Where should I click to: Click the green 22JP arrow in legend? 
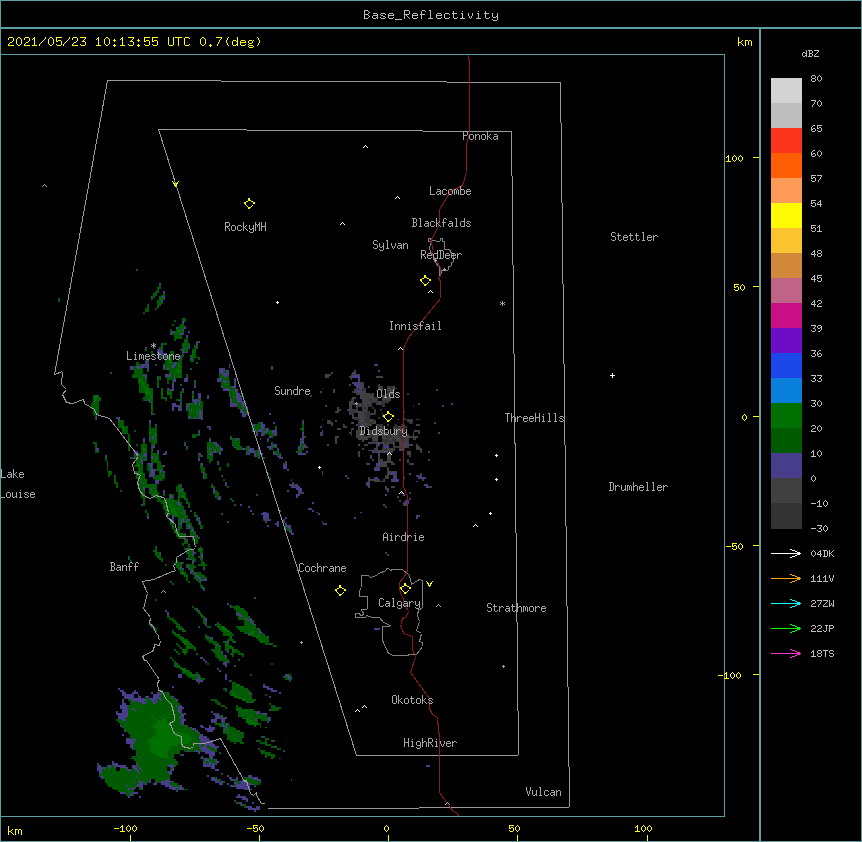[786, 628]
